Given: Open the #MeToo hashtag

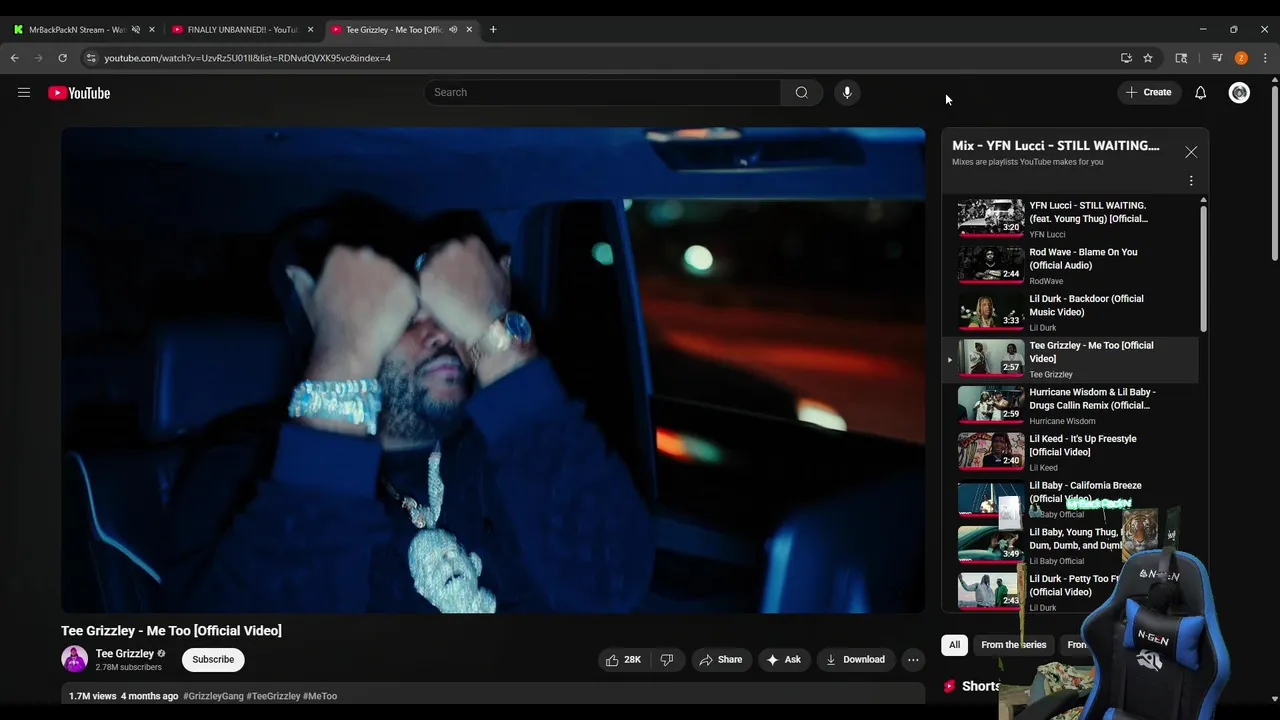Looking at the screenshot, I should coord(320,696).
